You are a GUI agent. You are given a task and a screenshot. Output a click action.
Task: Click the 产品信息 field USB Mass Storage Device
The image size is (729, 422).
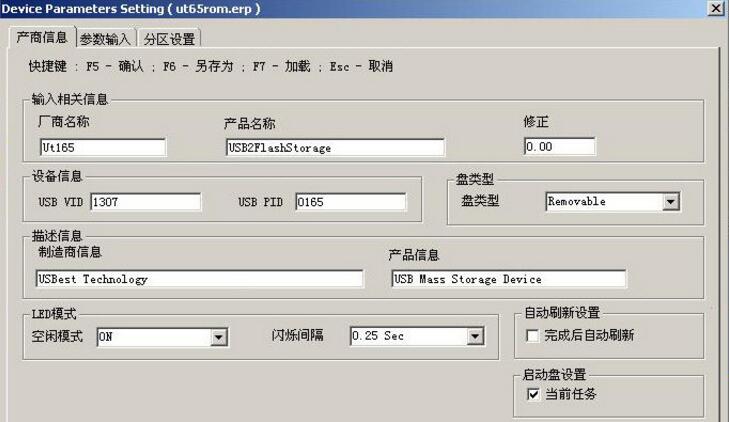509,279
